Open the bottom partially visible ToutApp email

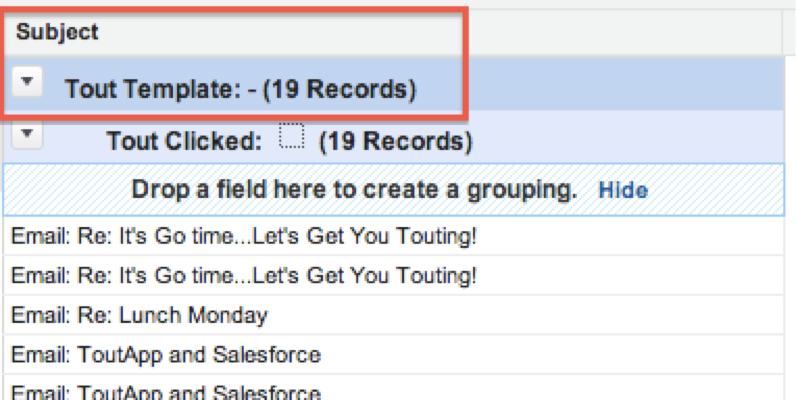[x=166, y=392]
